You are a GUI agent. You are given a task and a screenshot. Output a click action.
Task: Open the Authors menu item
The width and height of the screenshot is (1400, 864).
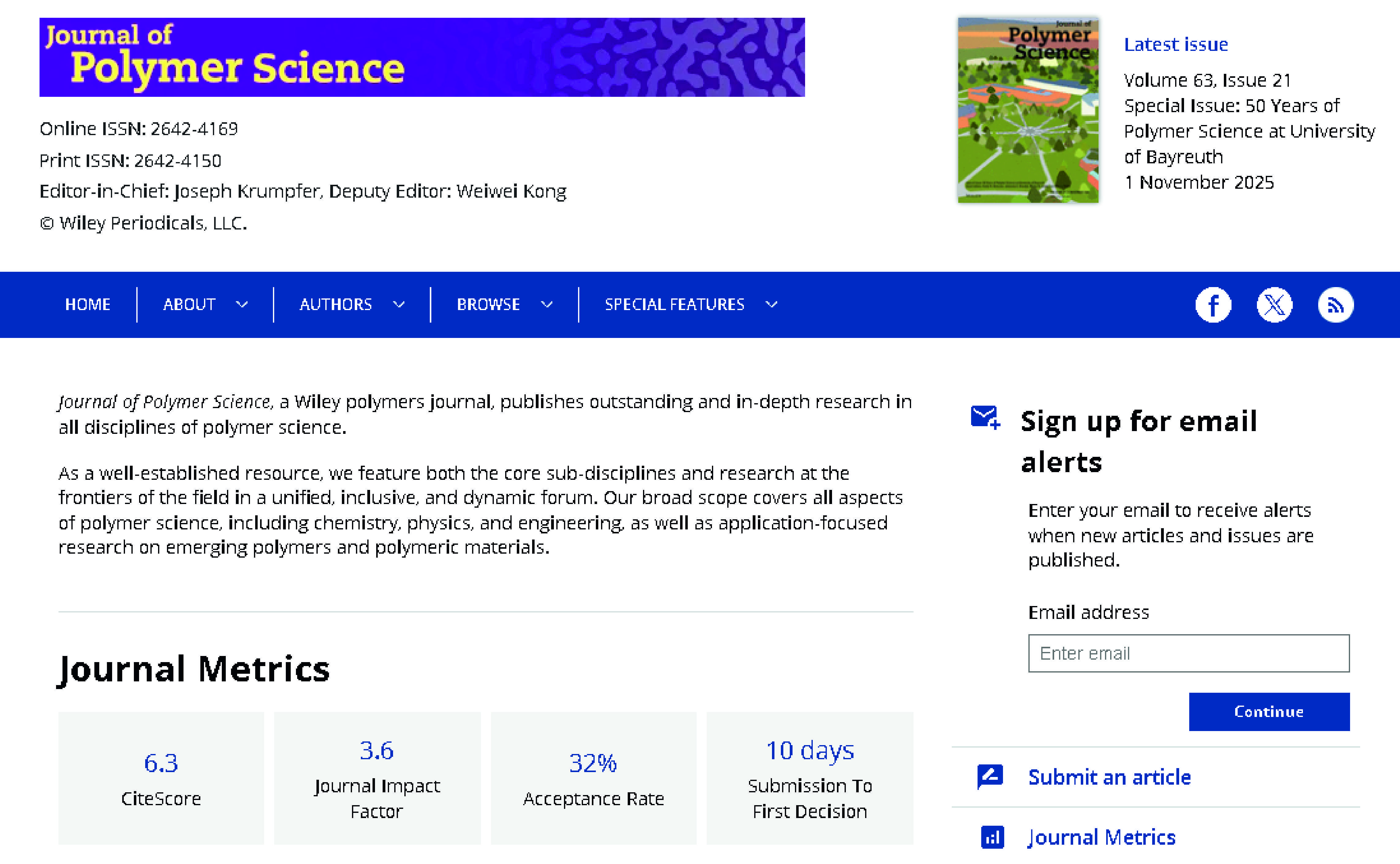[x=335, y=305]
